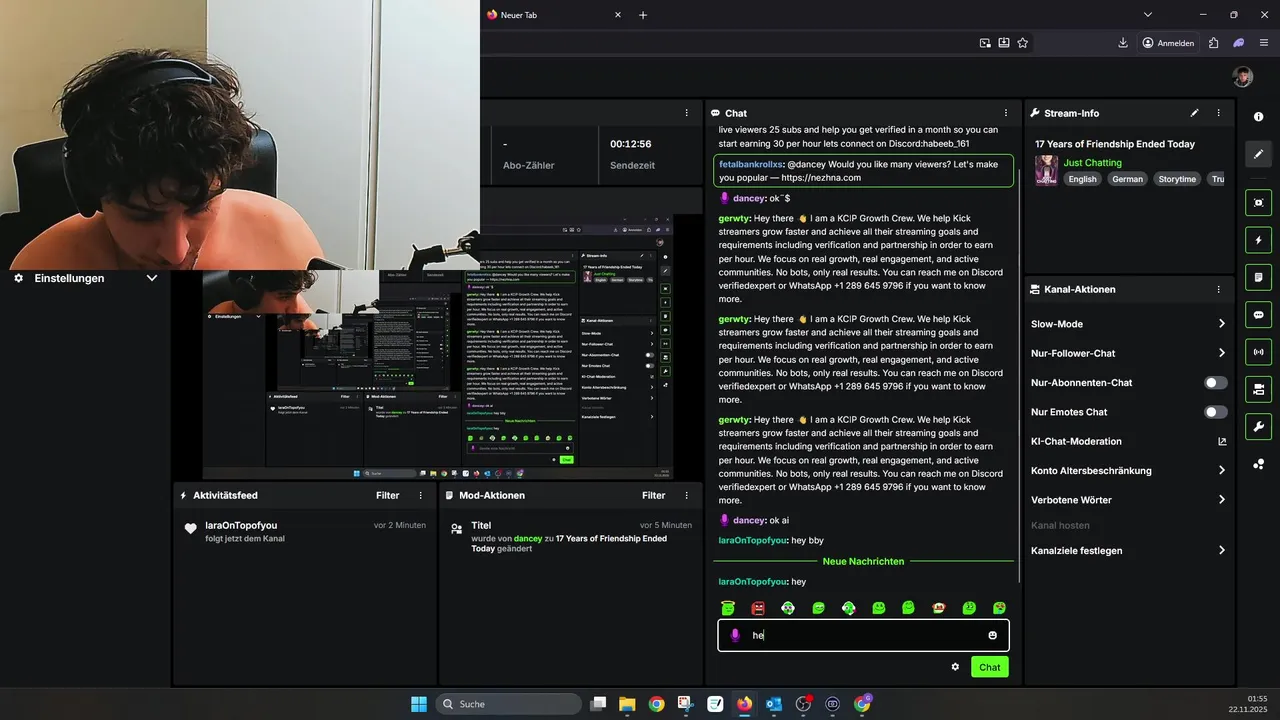The image size is (1280, 720).
Task: Open the KI-Chat-Moderation external link icon
Action: point(1222,441)
